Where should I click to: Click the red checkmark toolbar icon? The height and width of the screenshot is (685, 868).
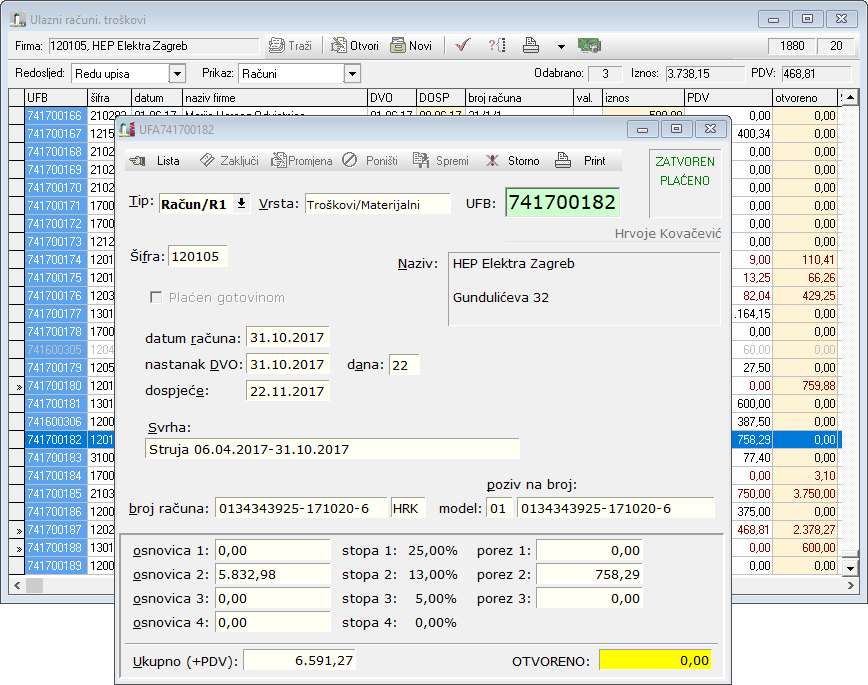[462, 46]
